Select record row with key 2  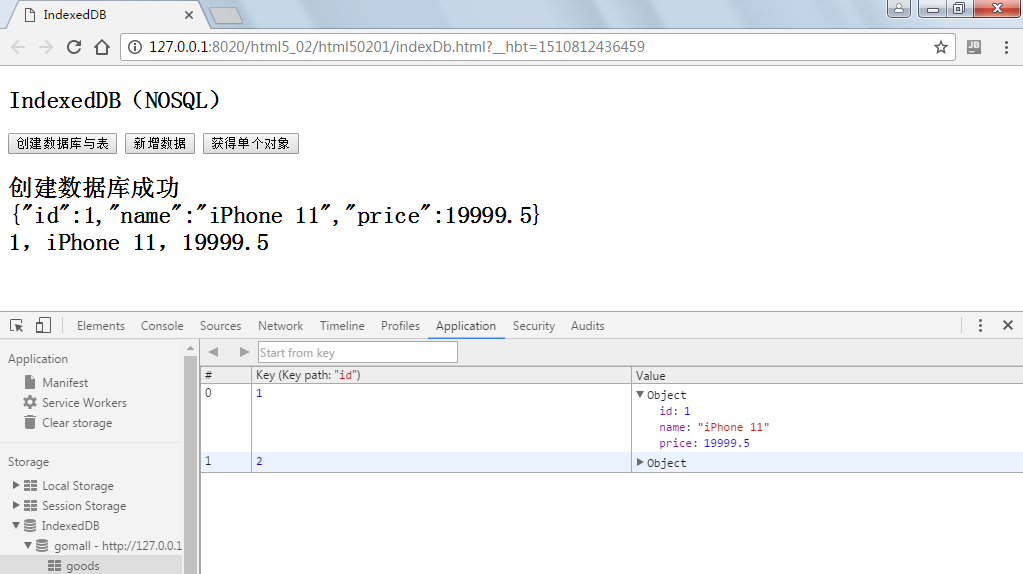pyautogui.click(x=612, y=462)
